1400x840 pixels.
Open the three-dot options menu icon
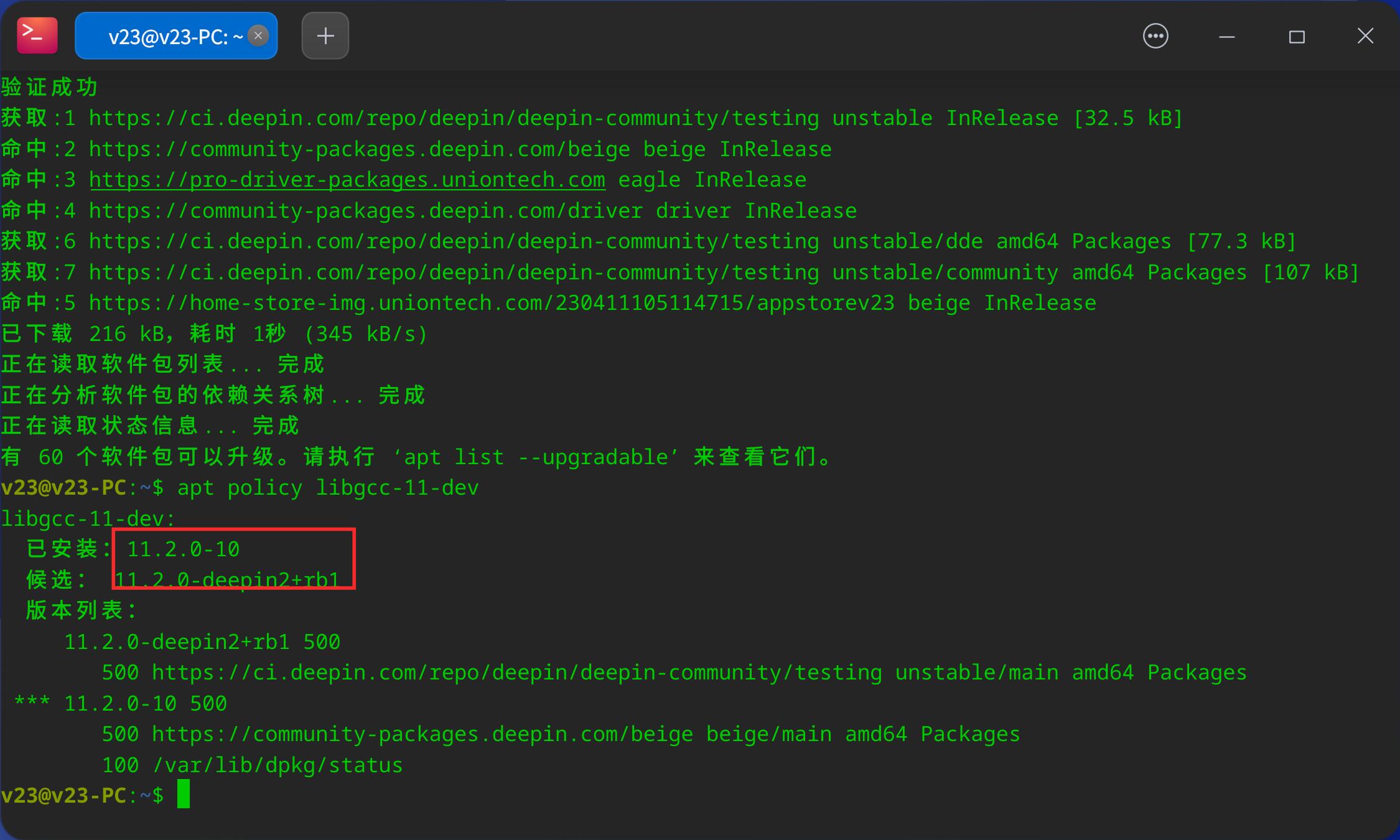[1155, 35]
